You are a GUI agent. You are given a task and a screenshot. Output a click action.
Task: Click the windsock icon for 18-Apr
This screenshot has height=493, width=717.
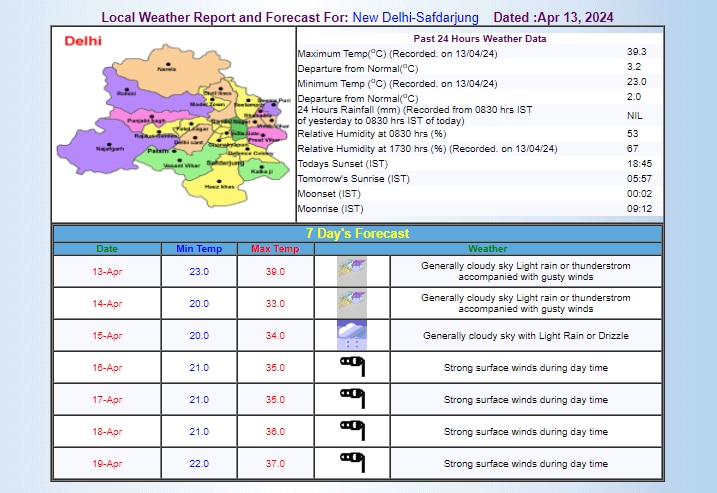353,431
